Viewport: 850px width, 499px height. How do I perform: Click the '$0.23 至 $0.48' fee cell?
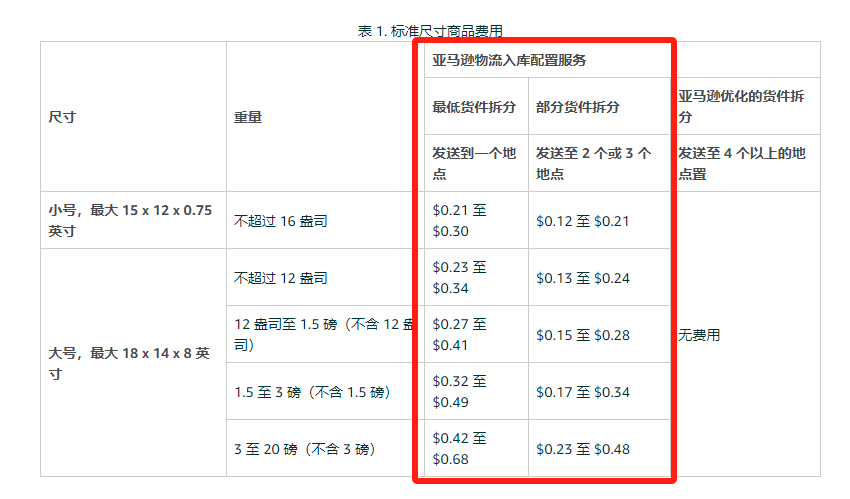coord(600,449)
